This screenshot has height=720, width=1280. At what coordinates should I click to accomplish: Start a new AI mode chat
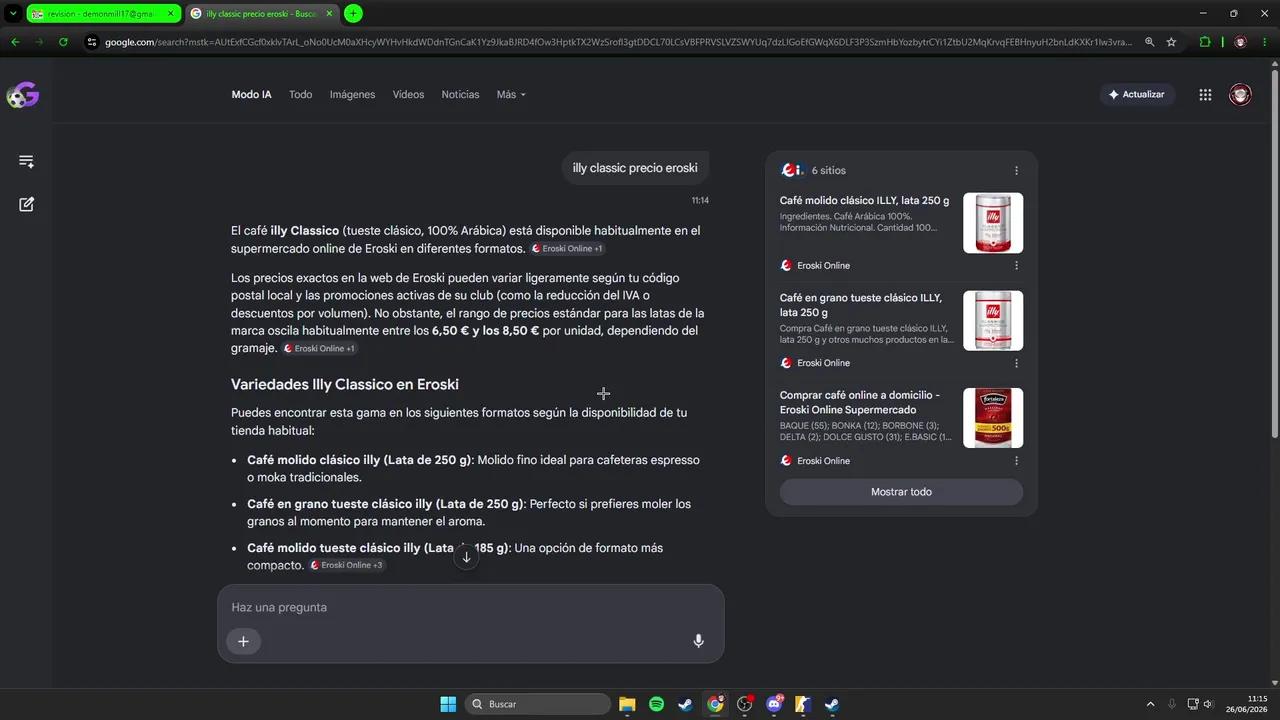26,204
